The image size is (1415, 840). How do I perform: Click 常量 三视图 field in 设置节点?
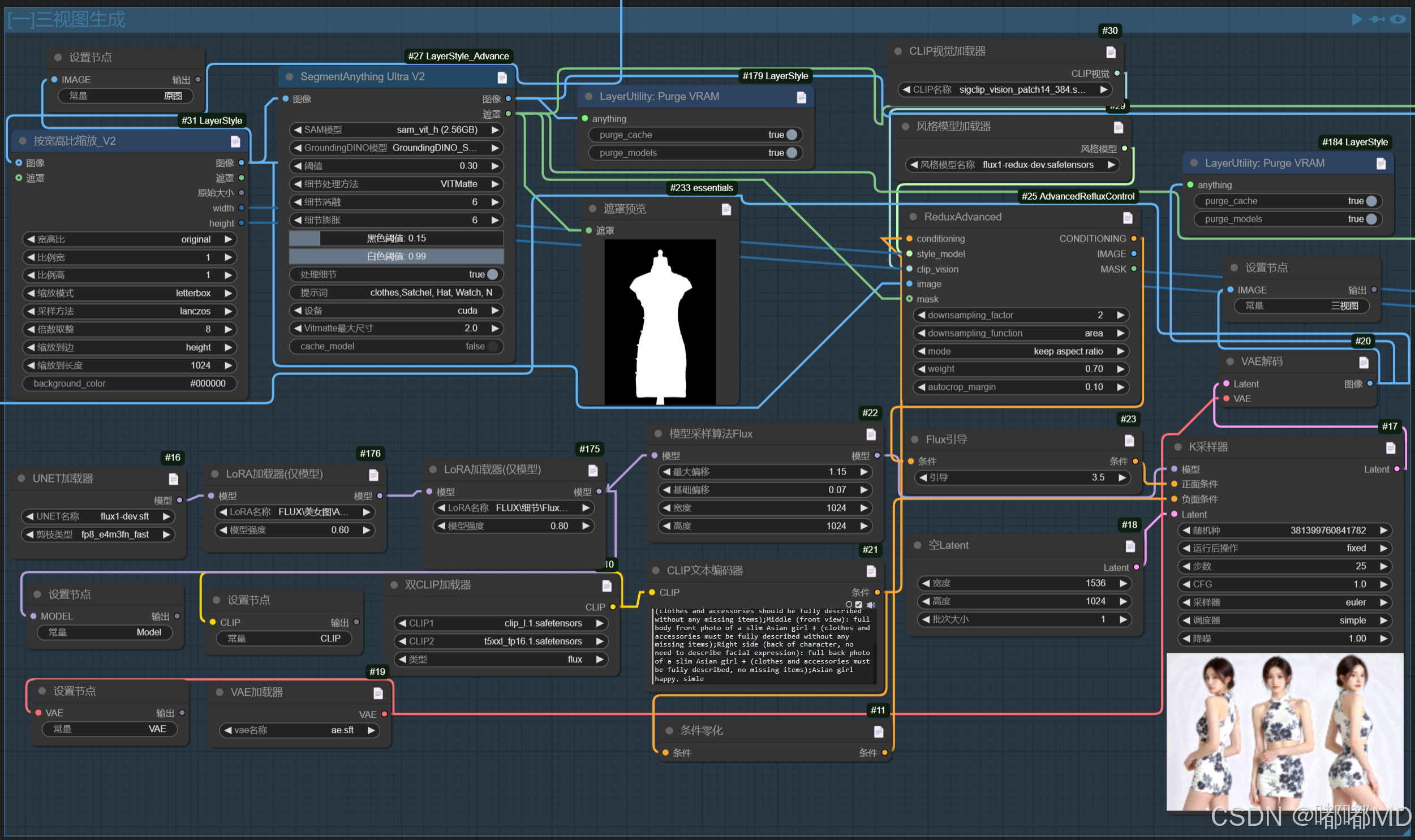[1301, 305]
